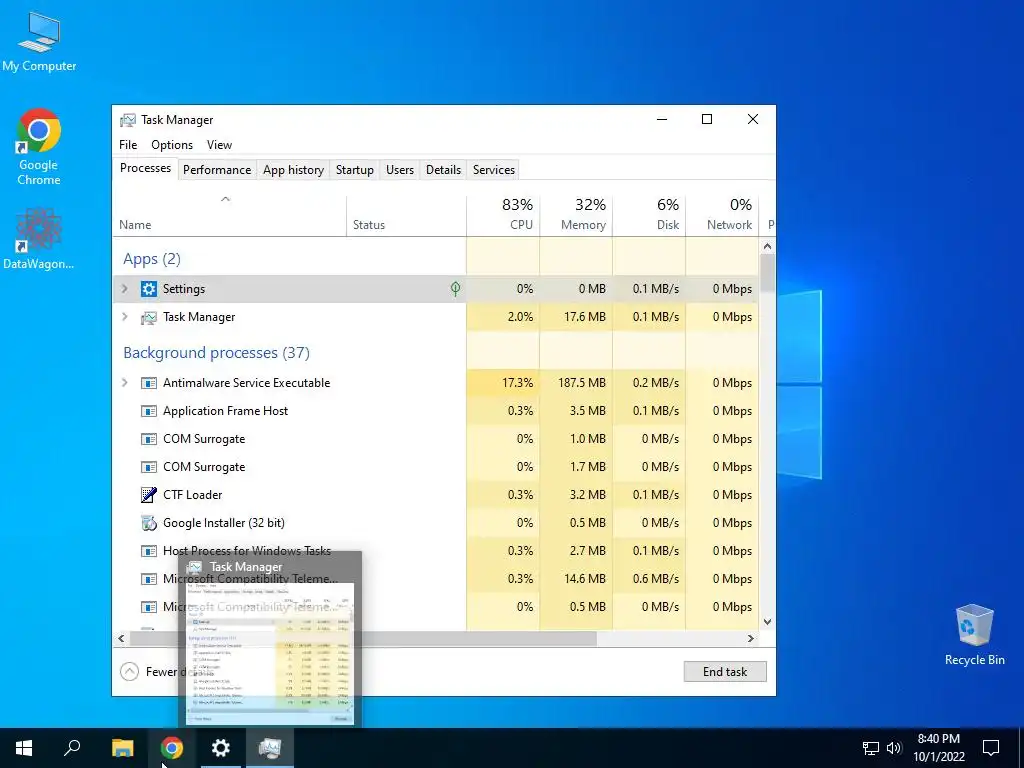
Task: Click Antimalware 187.5 MB memory value
Action: tap(576, 383)
